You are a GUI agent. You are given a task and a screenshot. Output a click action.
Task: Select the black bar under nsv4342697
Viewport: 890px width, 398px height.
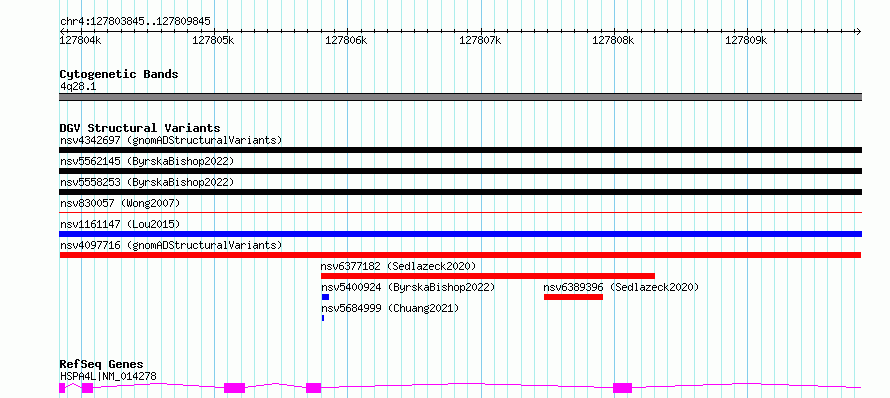point(460,150)
